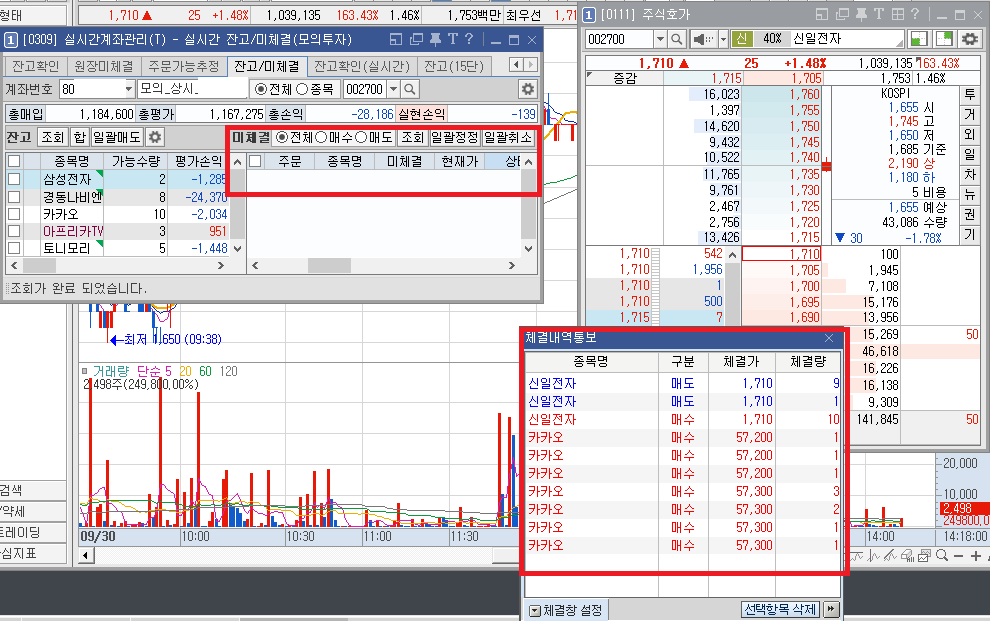Image resolution: width=990 pixels, height=621 pixels.
Task: Click the grid layout icon in the 주식호가 title bar
Action: pyautogui.click(x=897, y=15)
